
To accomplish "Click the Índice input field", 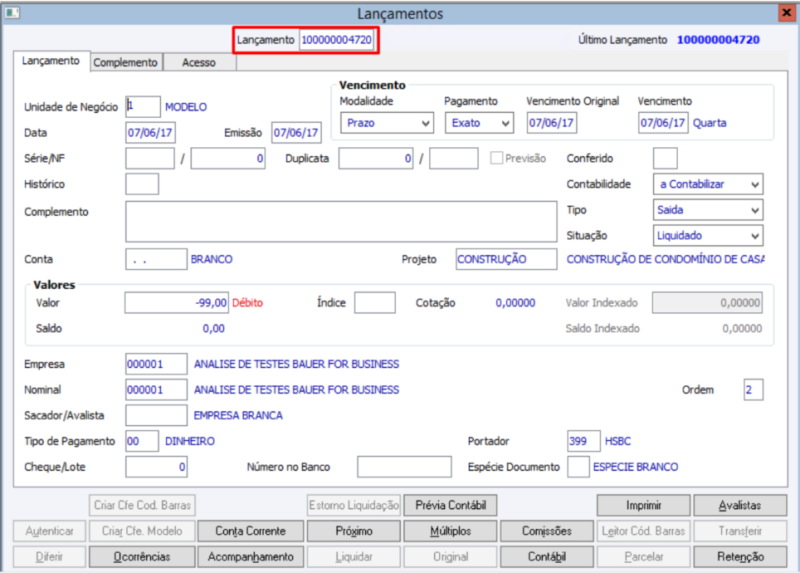I will pos(374,303).
